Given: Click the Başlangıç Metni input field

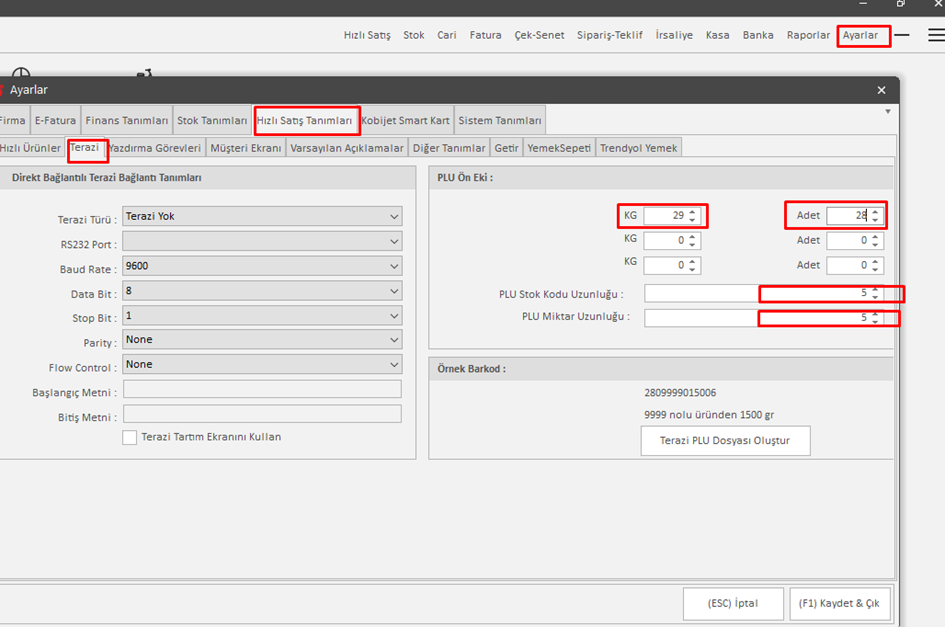Looking at the screenshot, I should [x=262, y=389].
